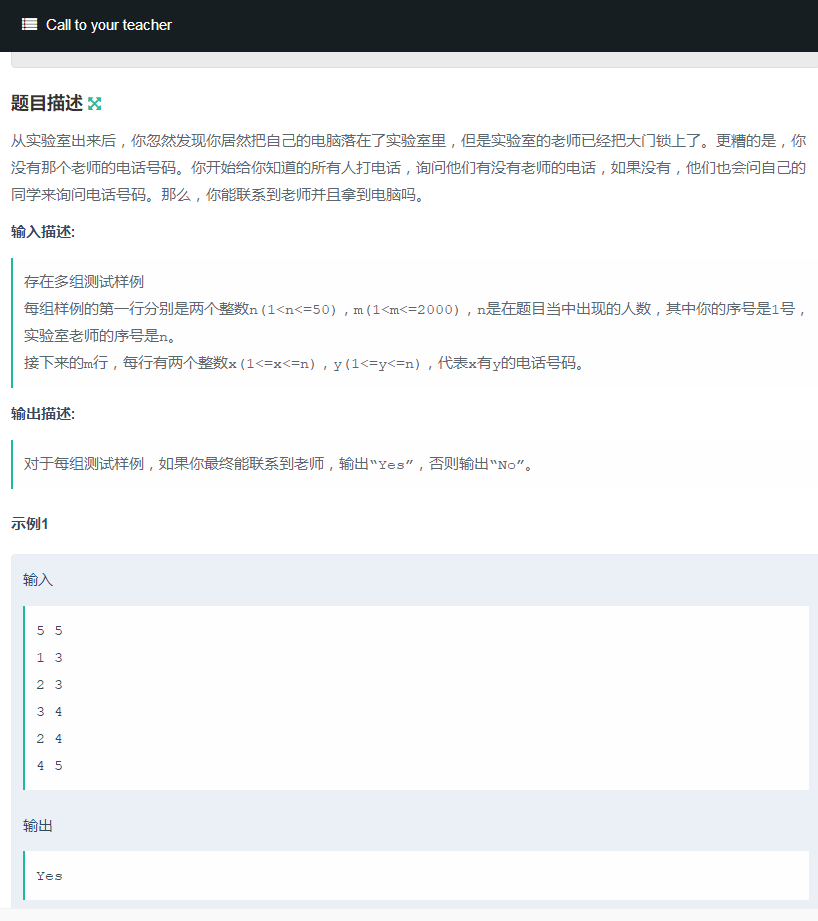The width and height of the screenshot is (818, 921).
Task: Click the line starting 没有那个老师的电话号码
Action: coord(409,168)
